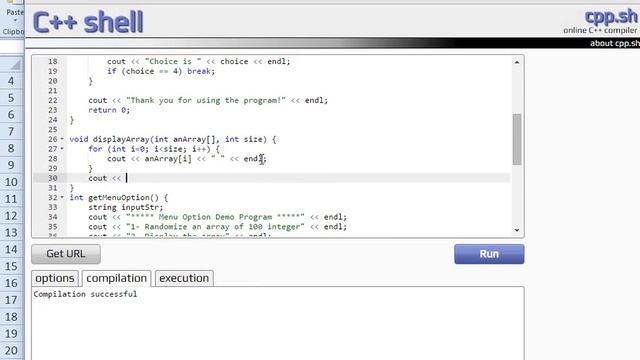Click line number 30 in gutter
The height and width of the screenshot is (360, 640).
pos(53,178)
